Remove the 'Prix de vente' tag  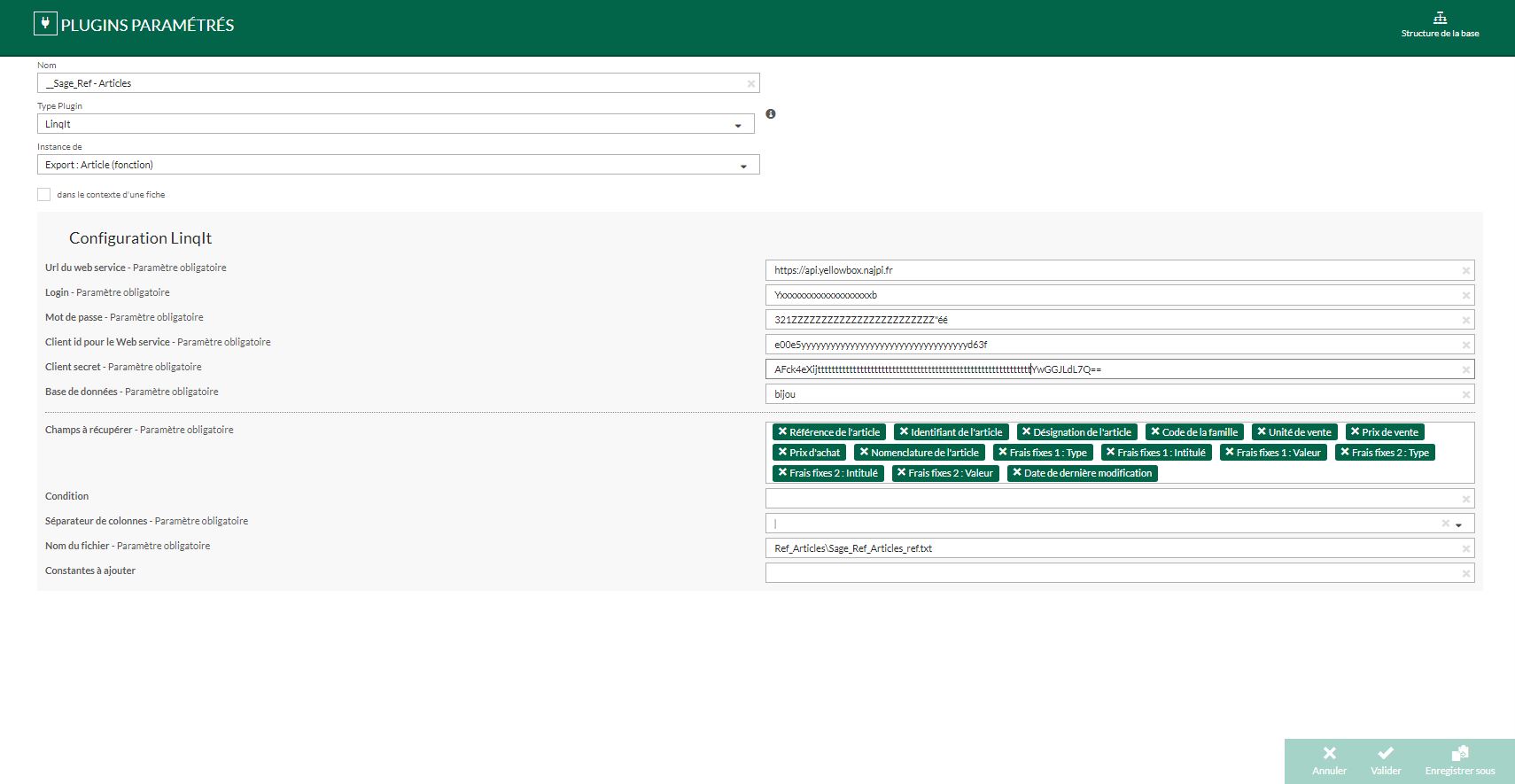(1355, 432)
